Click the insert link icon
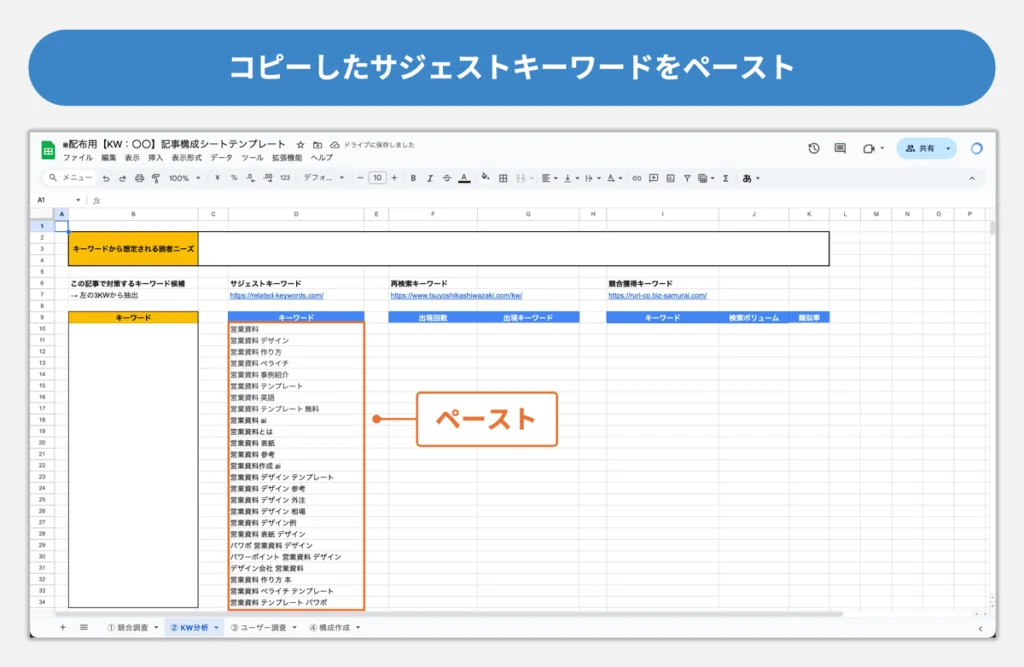The image size is (1024, 667). (x=636, y=178)
